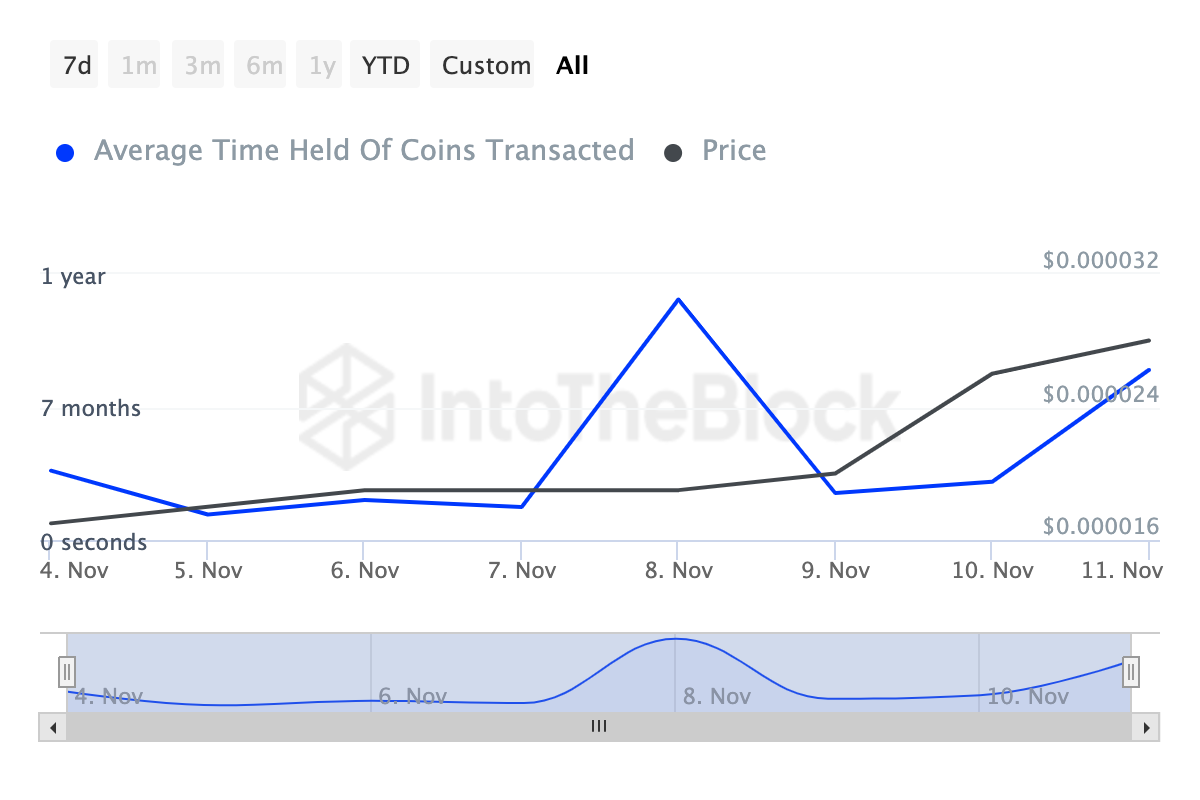Click the horizontal scrollbar grip
This screenshot has height=800, width=1200.
[599, 727]
